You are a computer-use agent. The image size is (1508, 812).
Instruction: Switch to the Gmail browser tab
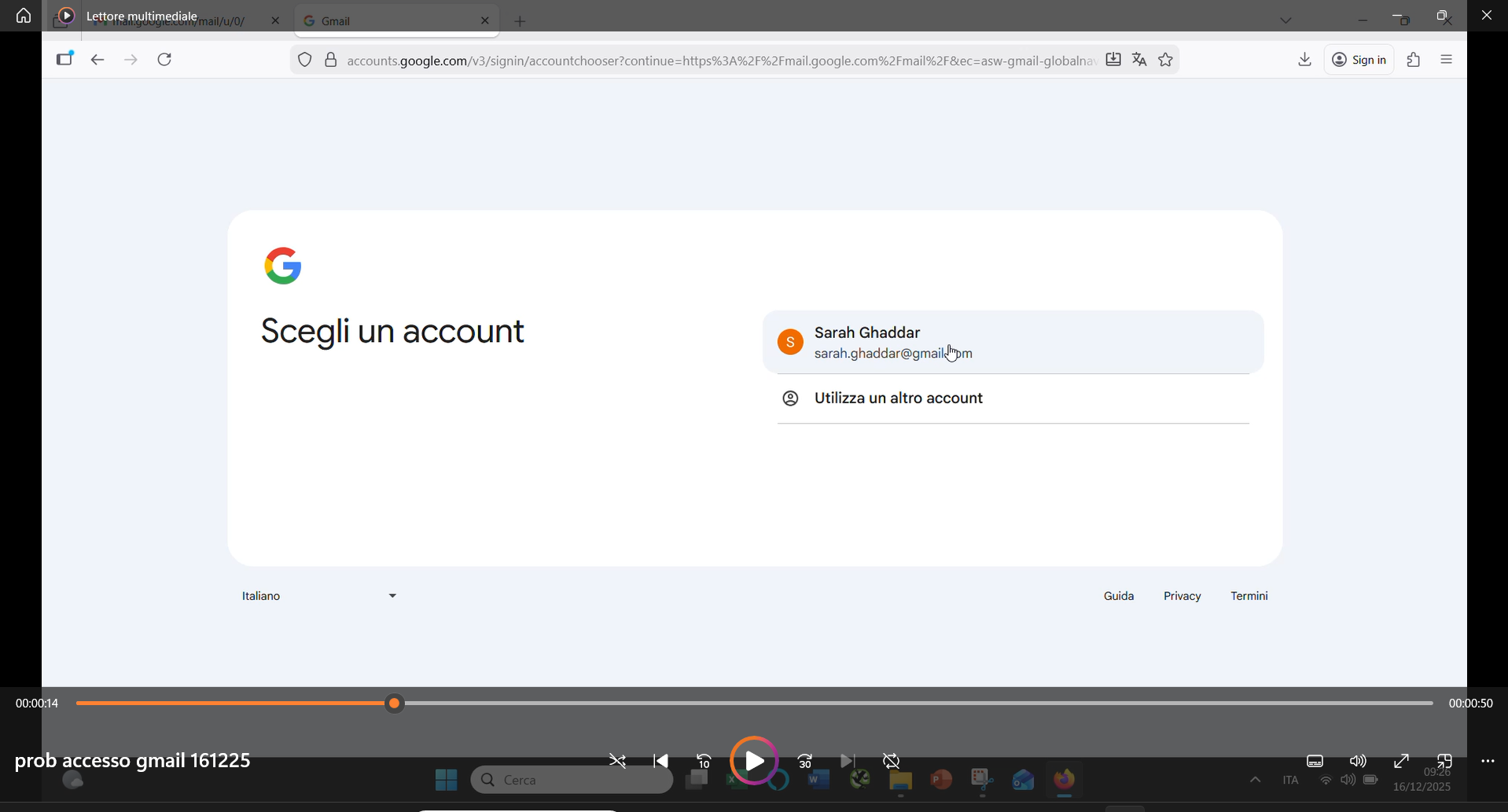coord(397,21)
